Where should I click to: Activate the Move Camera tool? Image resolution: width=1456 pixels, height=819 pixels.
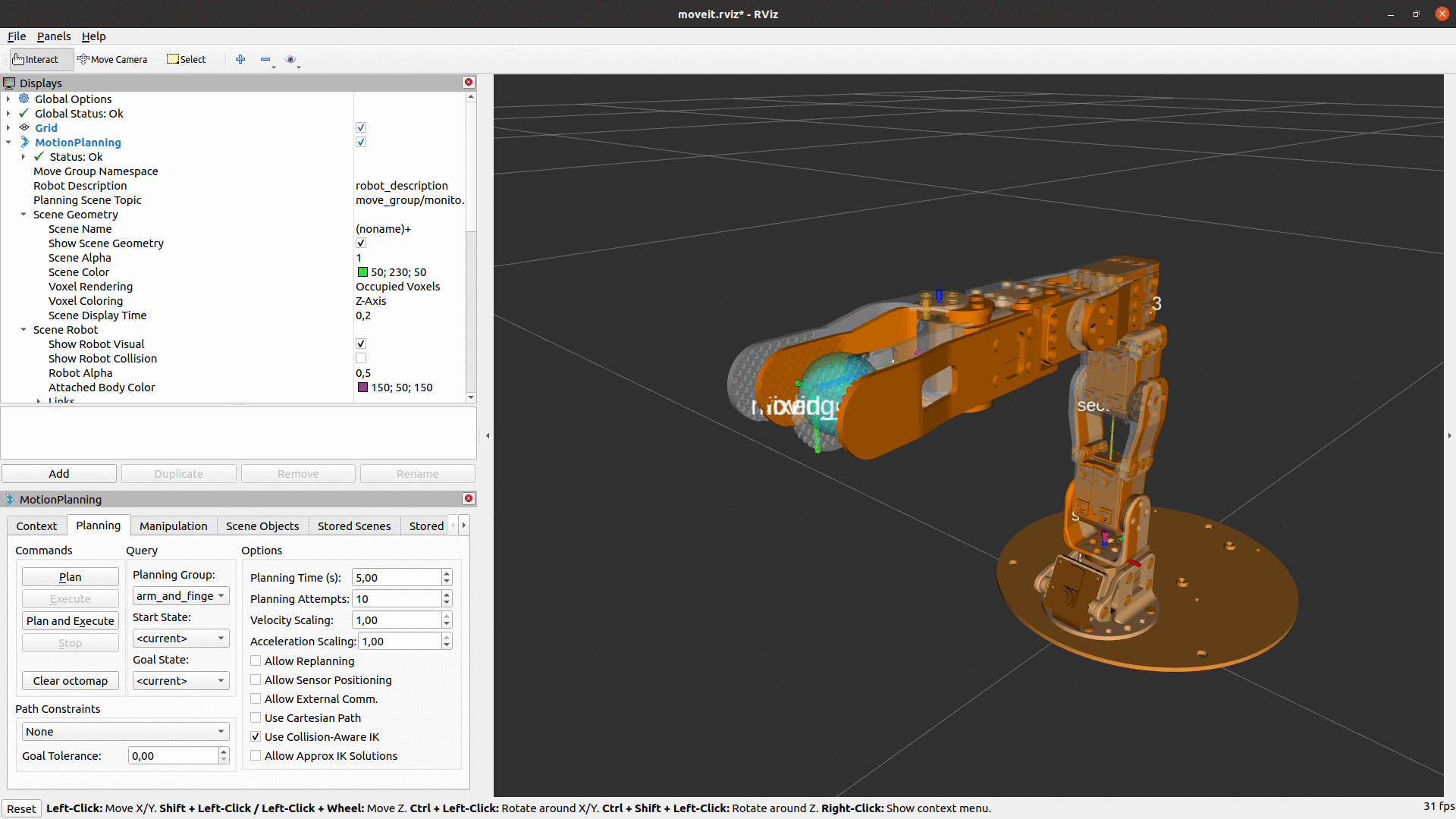pos(113,59)
